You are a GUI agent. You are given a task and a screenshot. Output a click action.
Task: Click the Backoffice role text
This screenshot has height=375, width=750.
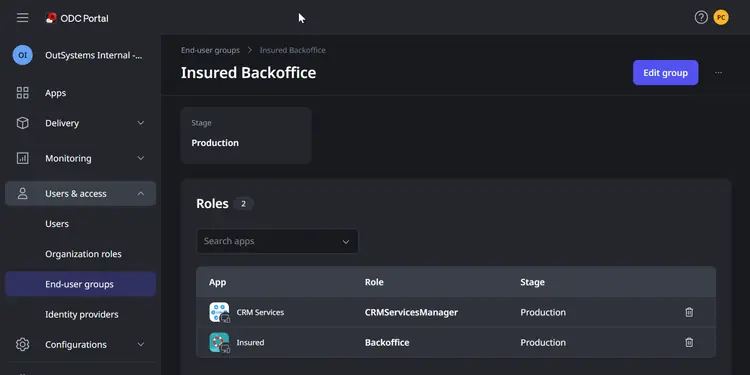point(387,342)
